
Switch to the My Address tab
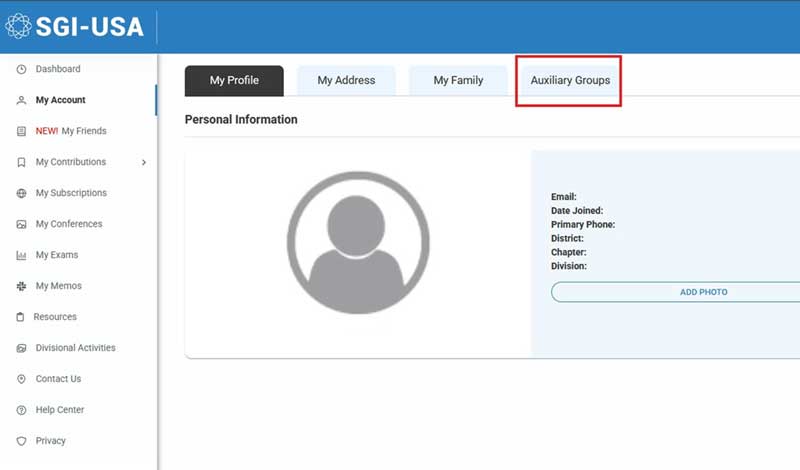346,81
